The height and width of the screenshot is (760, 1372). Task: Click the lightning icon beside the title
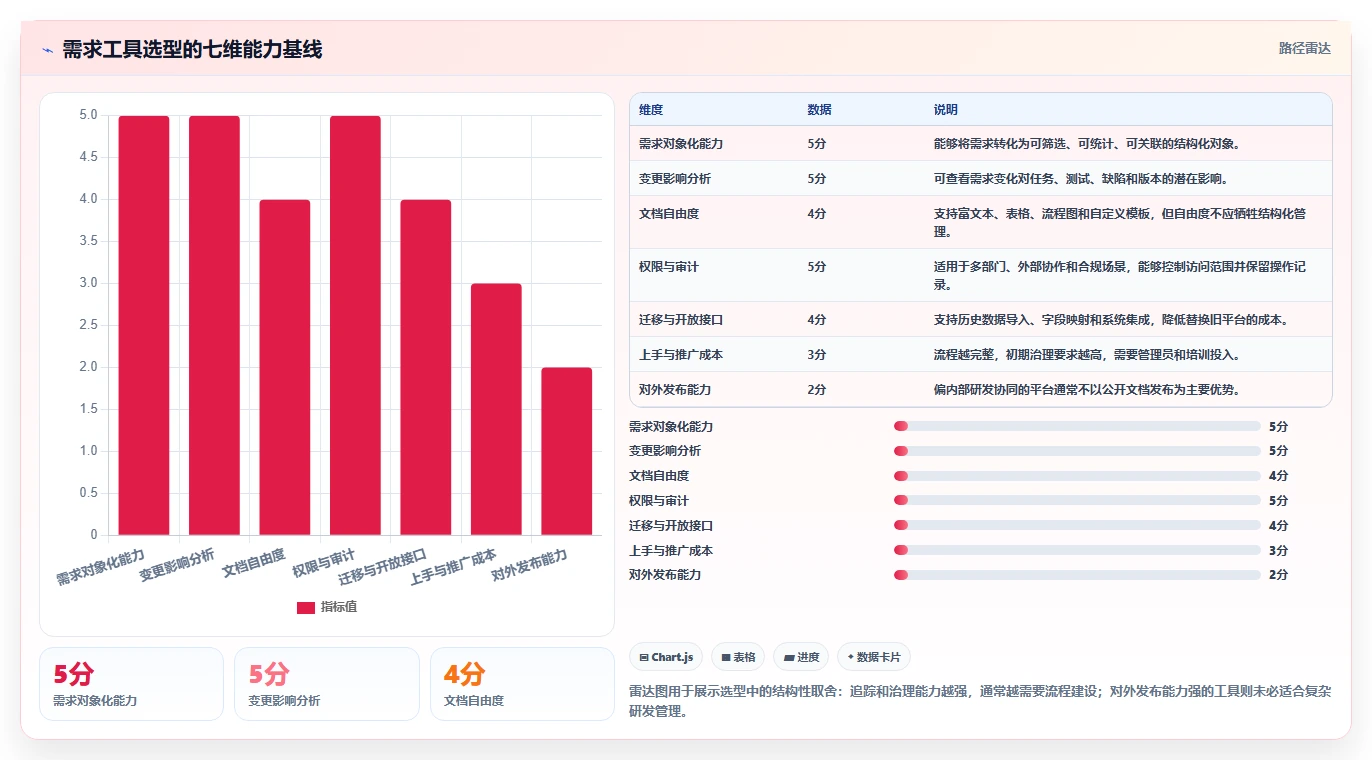tap(47, 50)
